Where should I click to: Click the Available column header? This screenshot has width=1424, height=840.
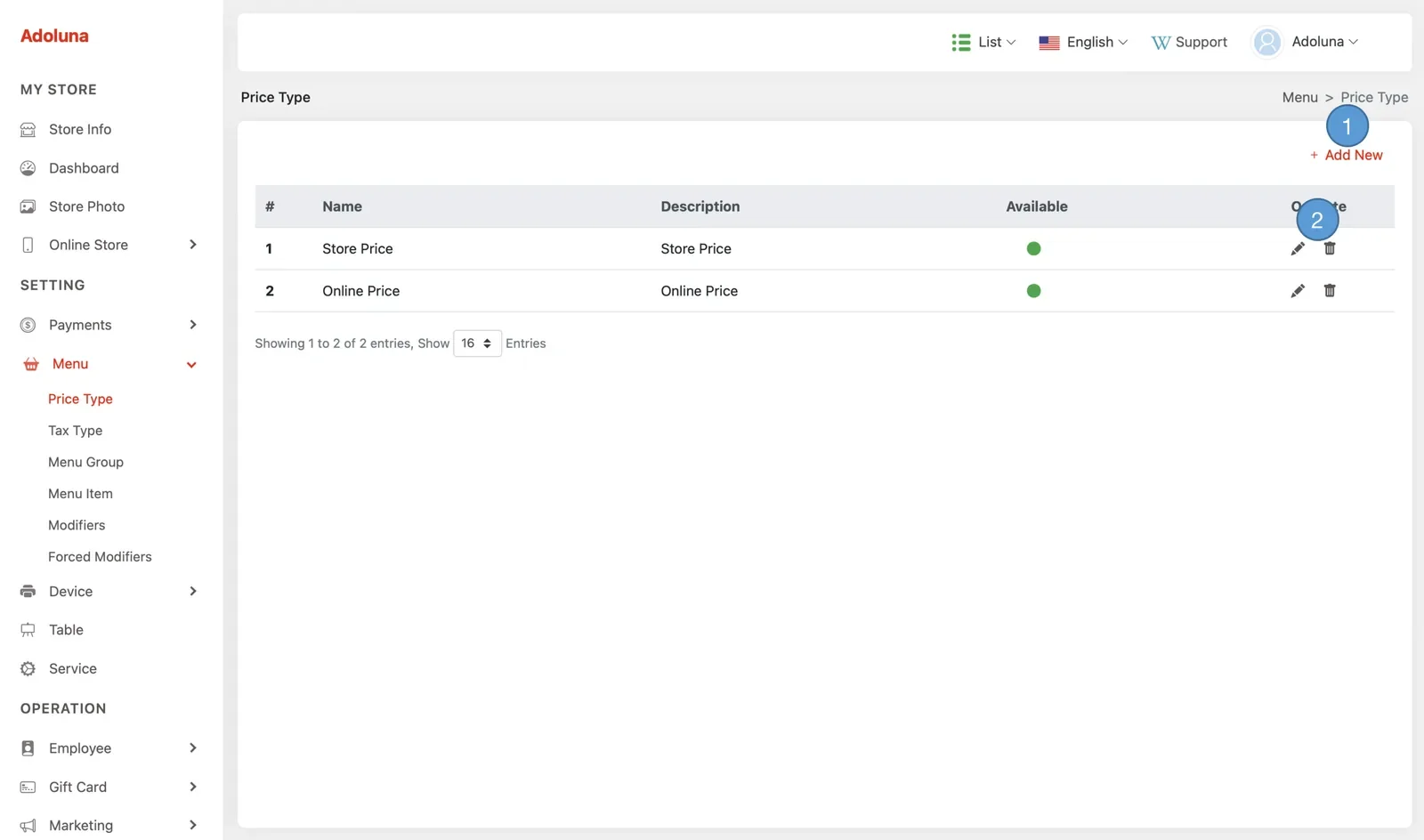1037,206
